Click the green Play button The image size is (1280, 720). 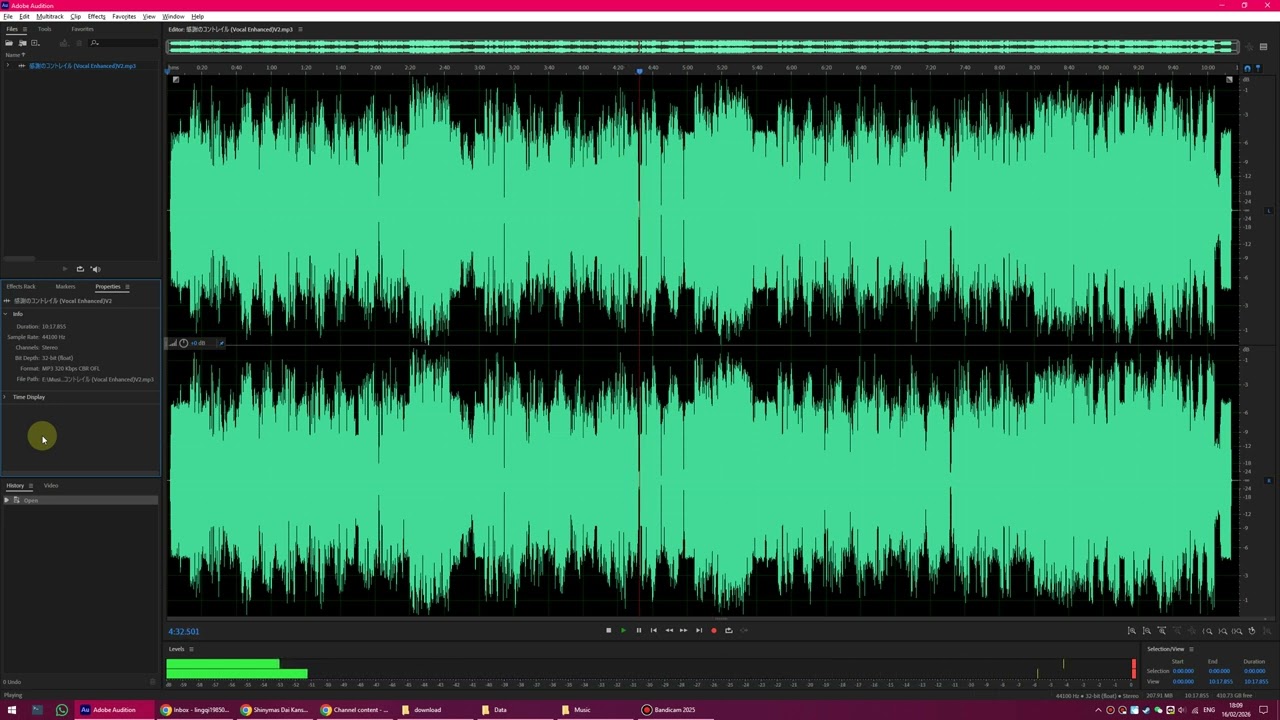(x=623, y=631)
